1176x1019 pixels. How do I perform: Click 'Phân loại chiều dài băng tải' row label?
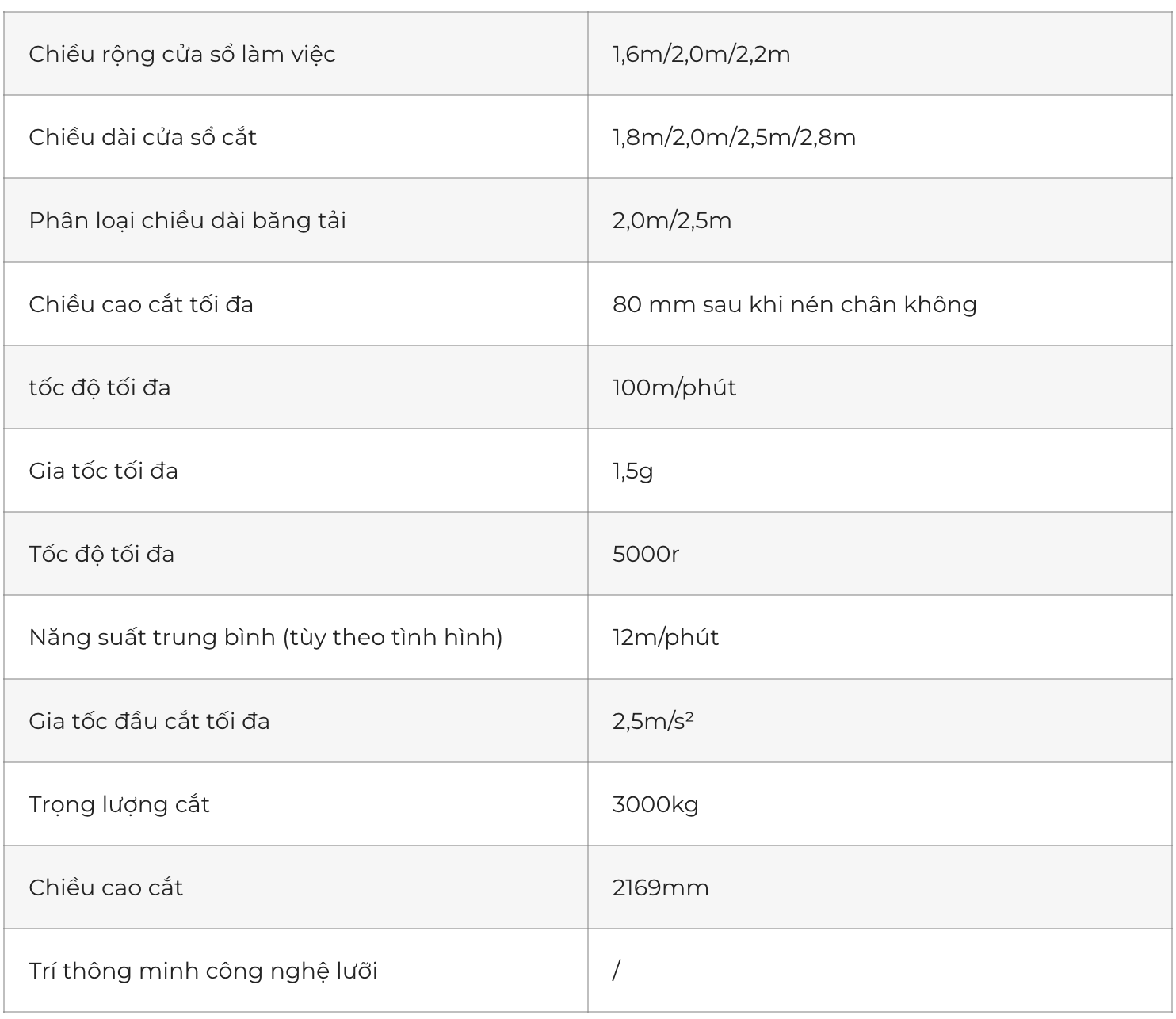point(188,220)
